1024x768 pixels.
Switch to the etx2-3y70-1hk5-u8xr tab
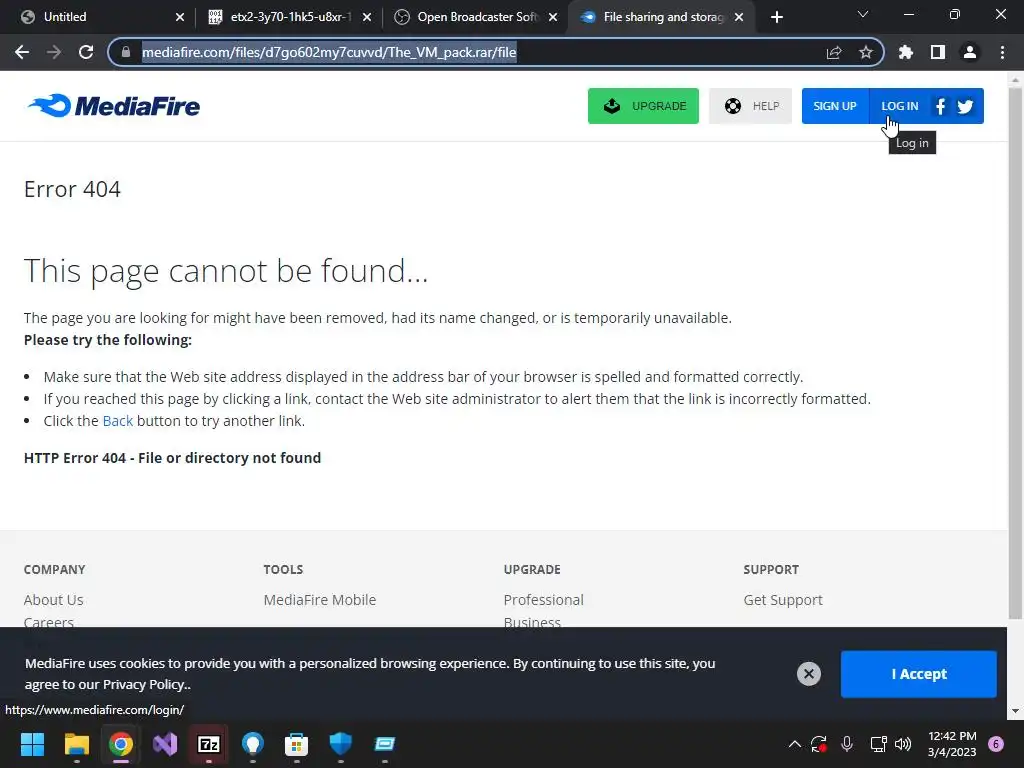(x=291, y=17)
